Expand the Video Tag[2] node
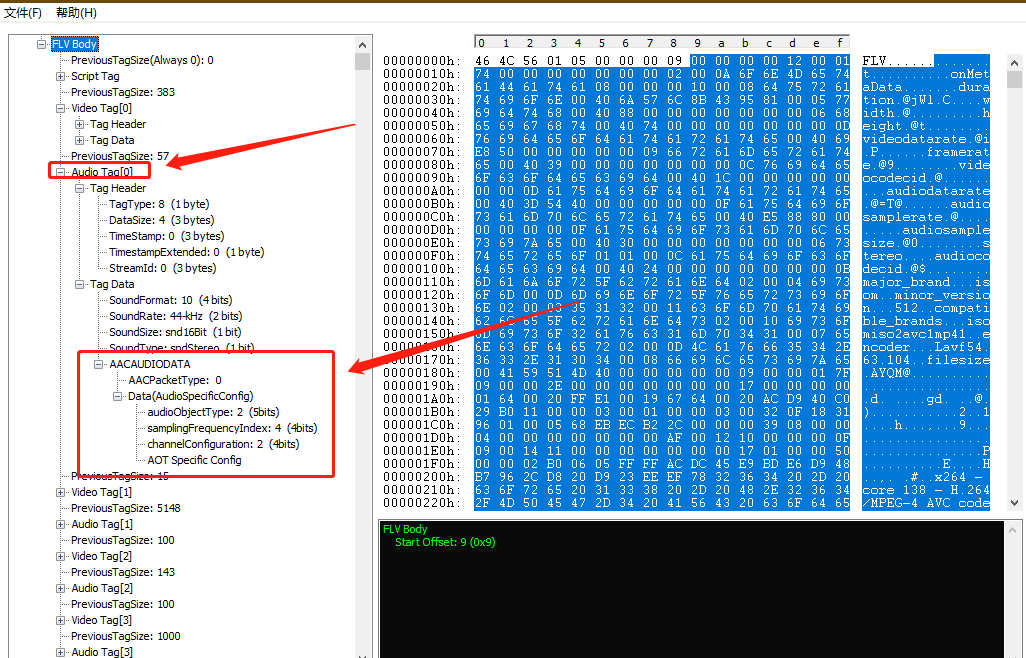 60,557
